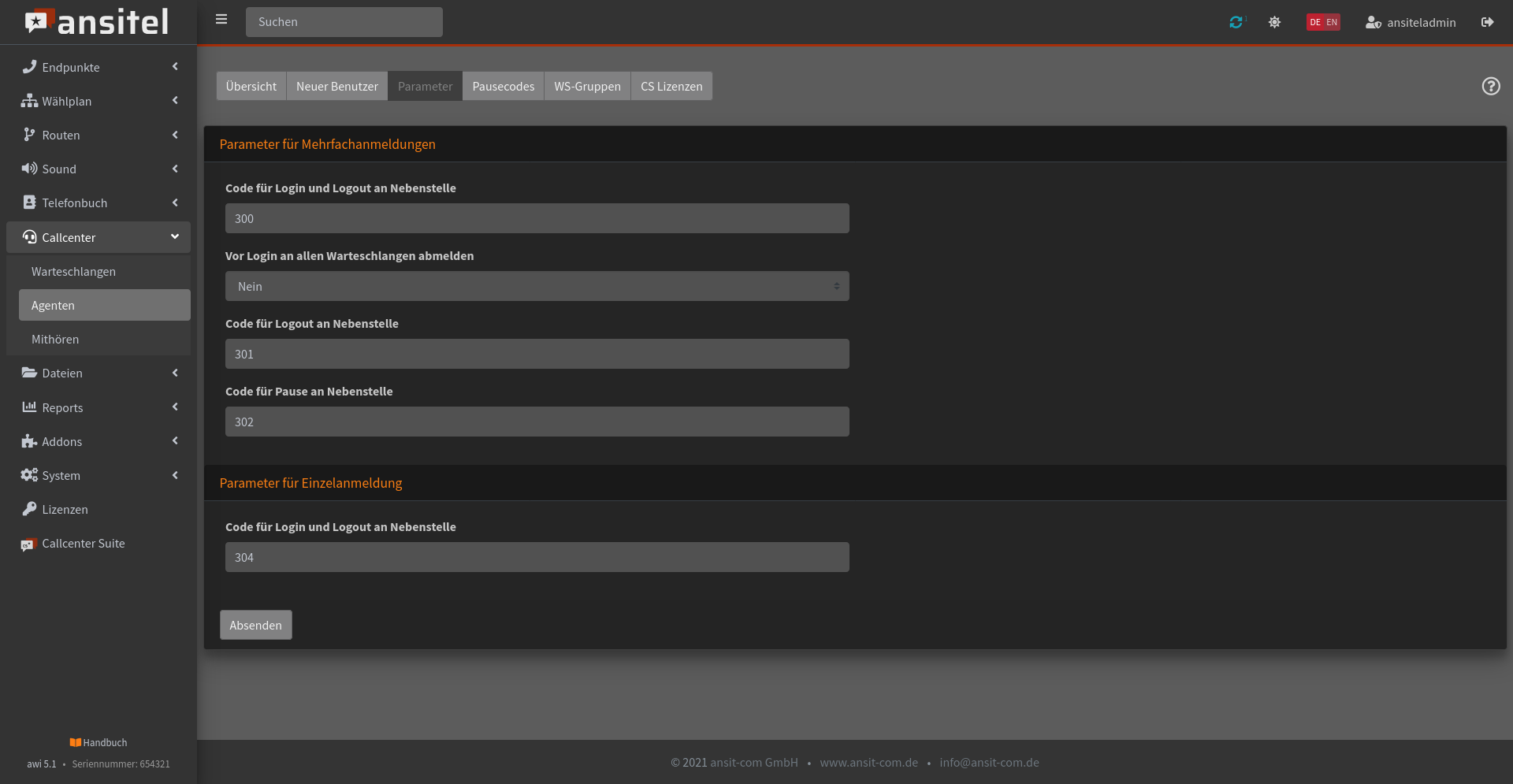Image resolution: width=1513 pixels, height=784 pixels.
Task: Open Callcenter Suite in sidebar
Action: [x=83, y=543]
